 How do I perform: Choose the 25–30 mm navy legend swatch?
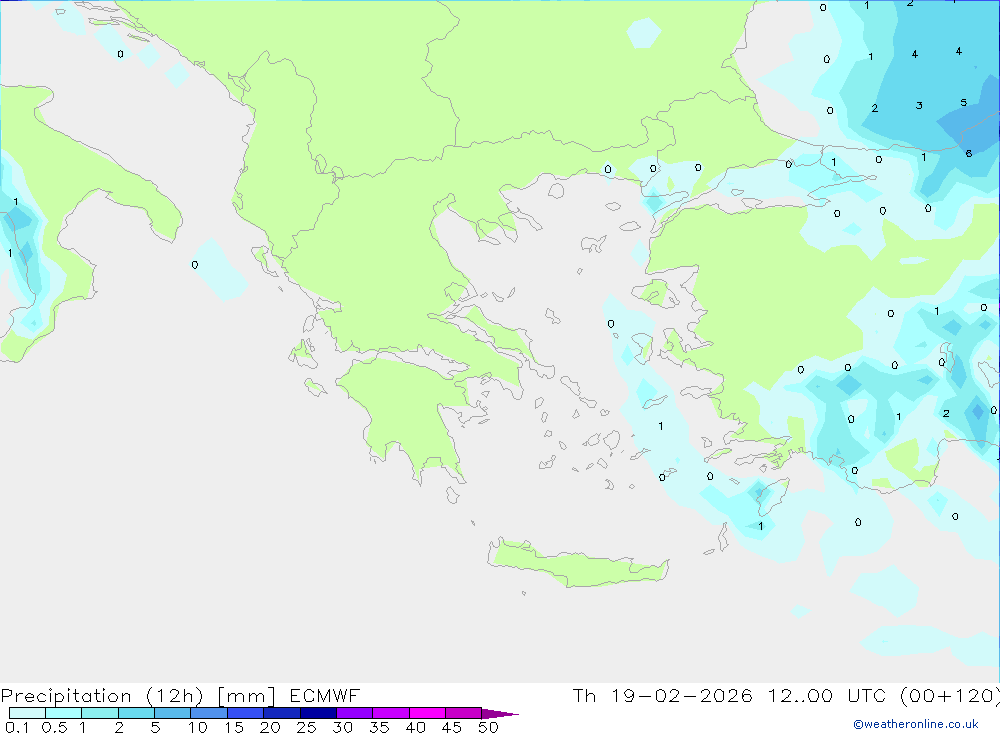tap(318, 713)
